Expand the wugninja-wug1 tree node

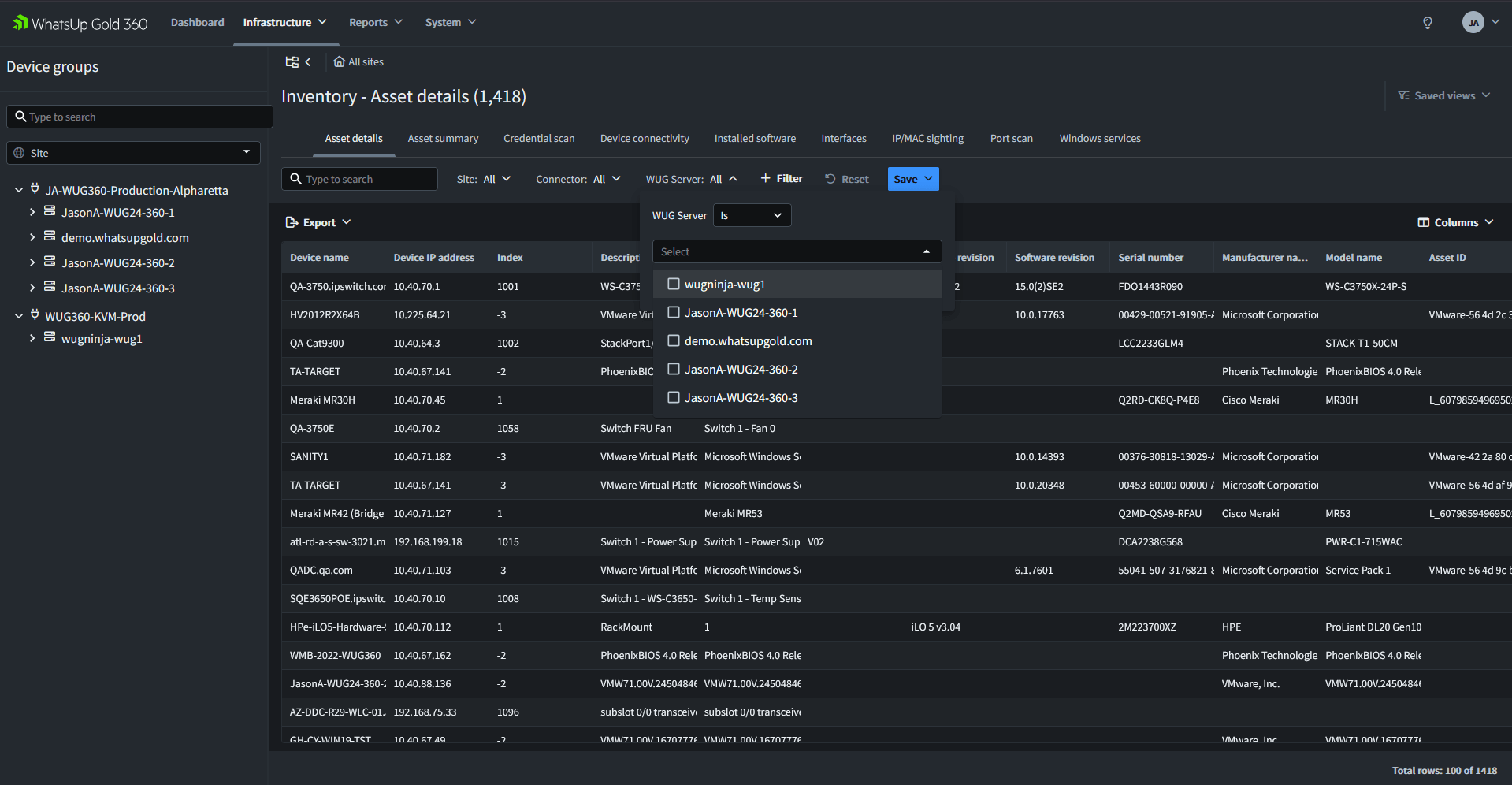[x=32, y=338]
